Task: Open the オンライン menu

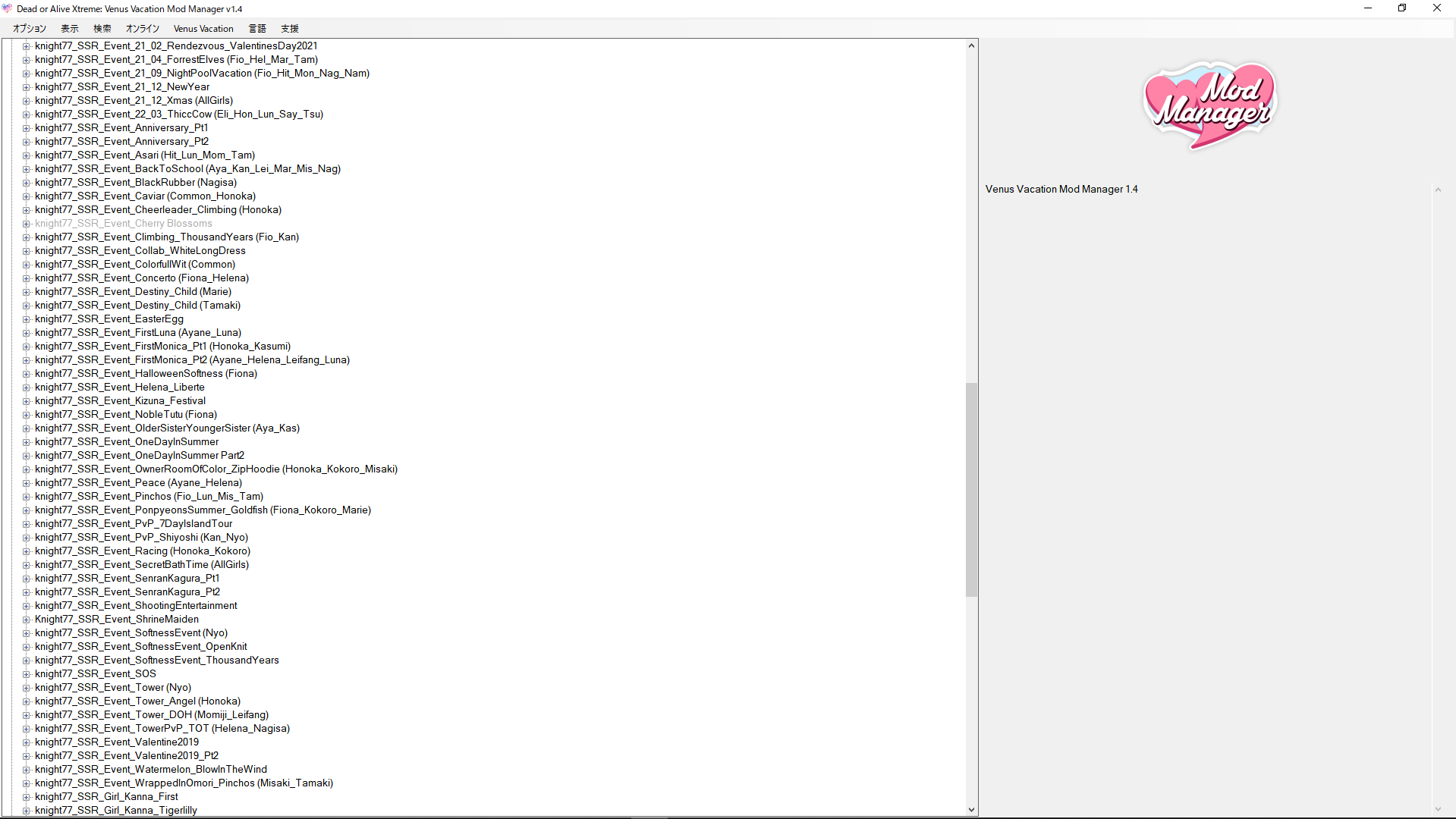Action: [x=143, y=29]
